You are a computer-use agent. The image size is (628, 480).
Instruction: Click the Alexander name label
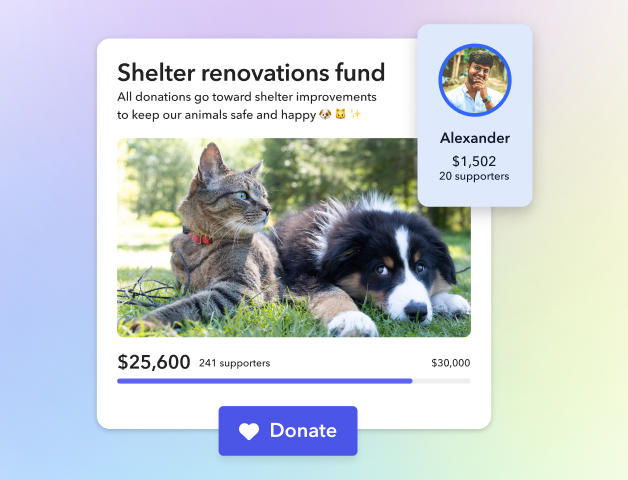click(475, 138)
